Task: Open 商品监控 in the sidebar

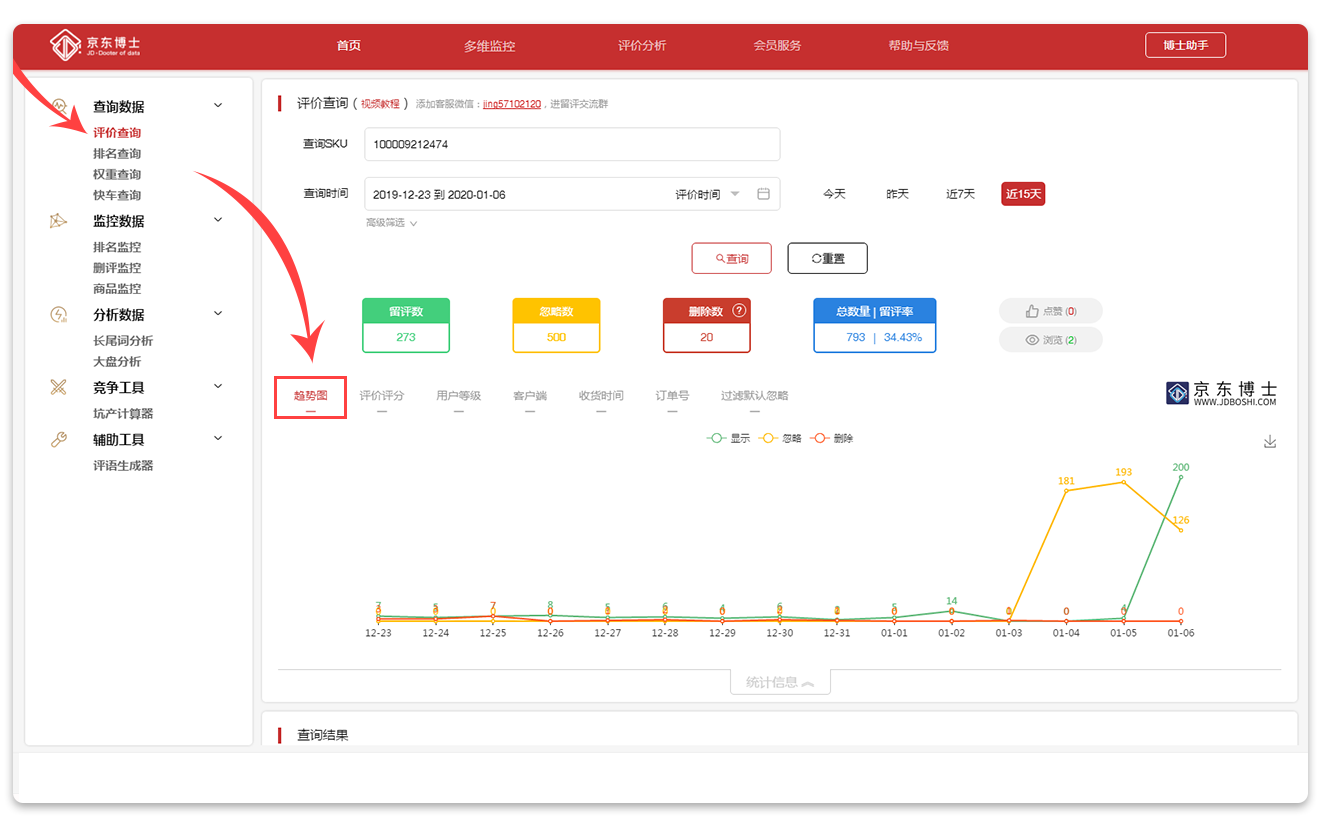Action: tap(117, 289)
